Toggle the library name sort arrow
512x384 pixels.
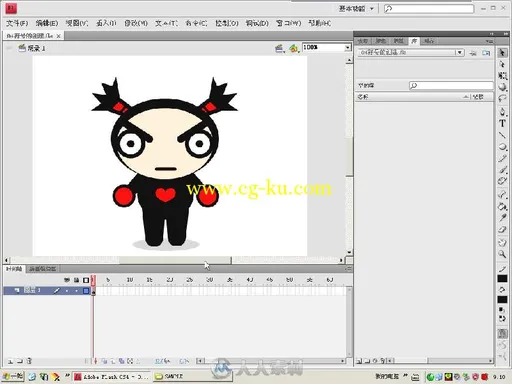[466, 97]
